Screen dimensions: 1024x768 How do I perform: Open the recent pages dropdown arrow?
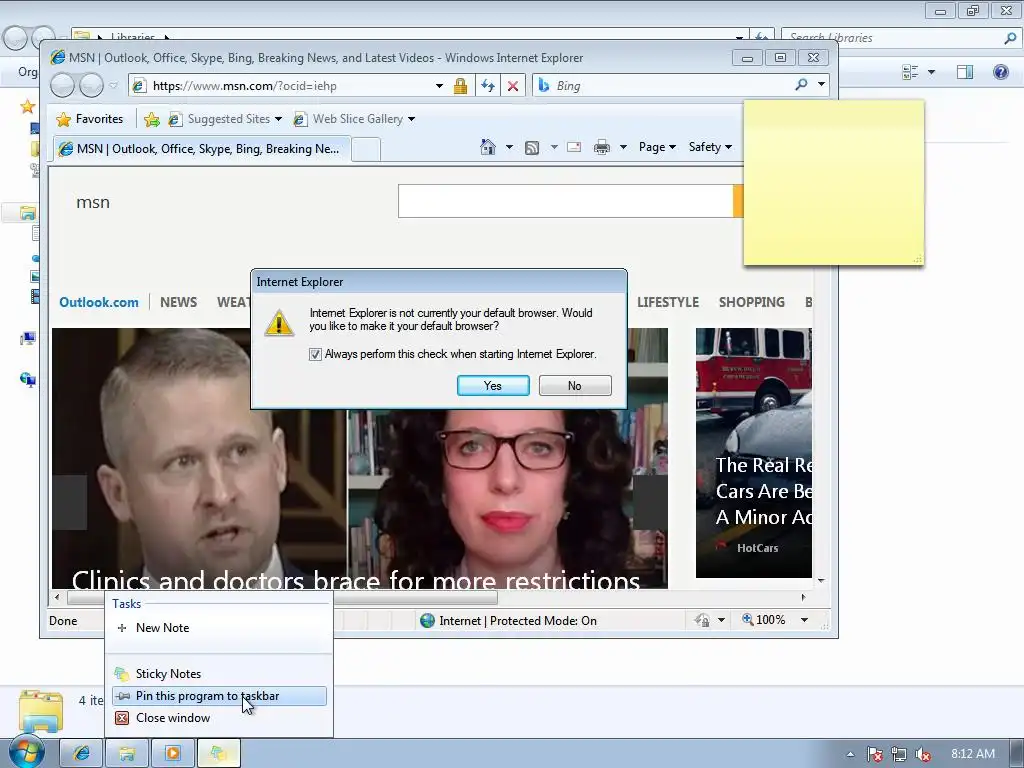113,86
